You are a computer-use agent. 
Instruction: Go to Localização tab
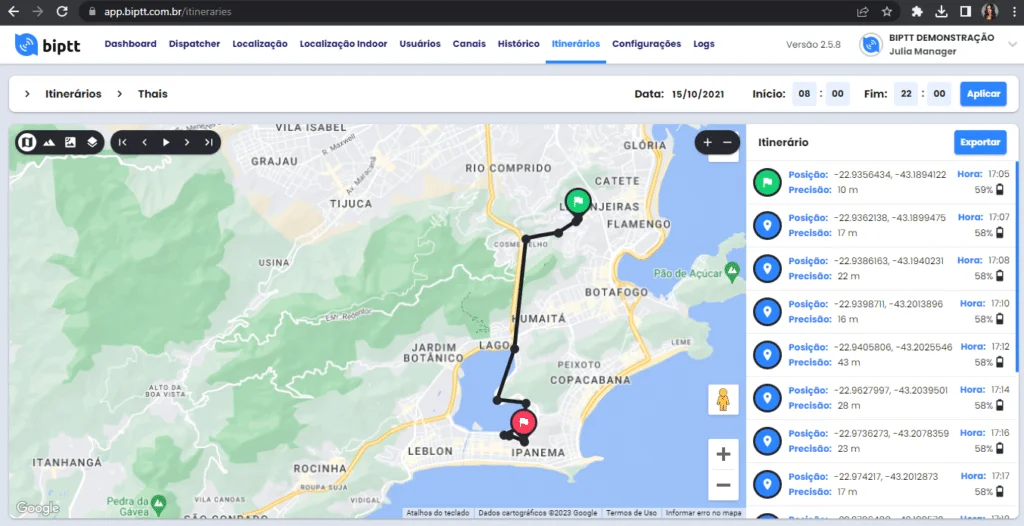point(260,44)
